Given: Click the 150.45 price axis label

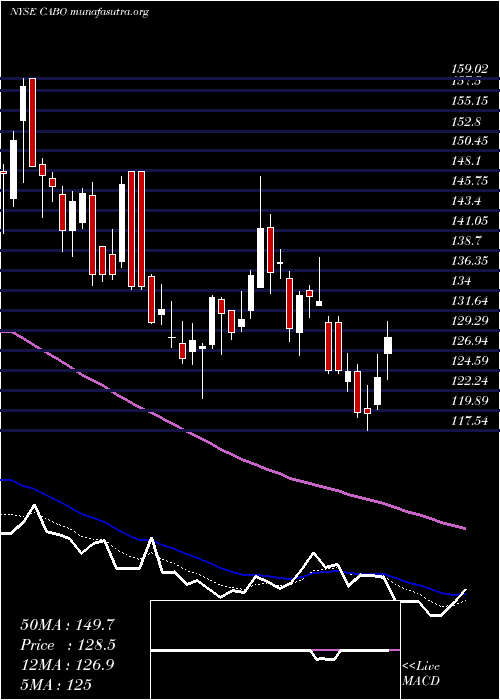Looking at the screenshot, I should point(469,142).
